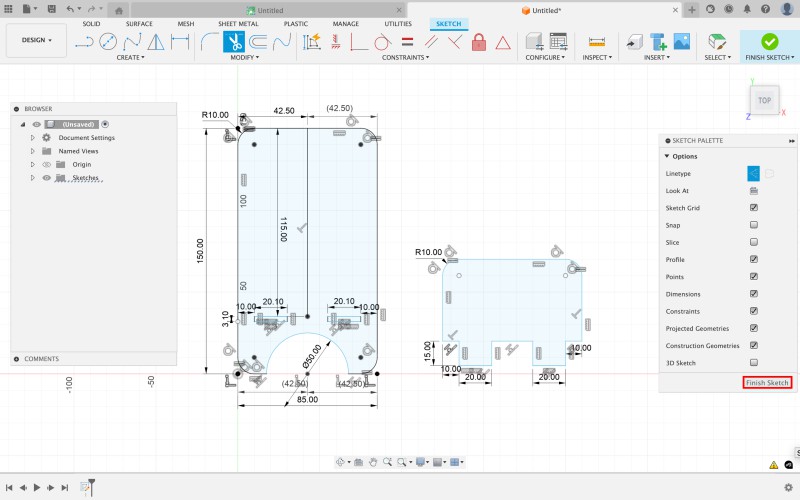This screenshot has height=500, width=800.
Task: Switch to the SURFACE tab
Action: [139, 24]
